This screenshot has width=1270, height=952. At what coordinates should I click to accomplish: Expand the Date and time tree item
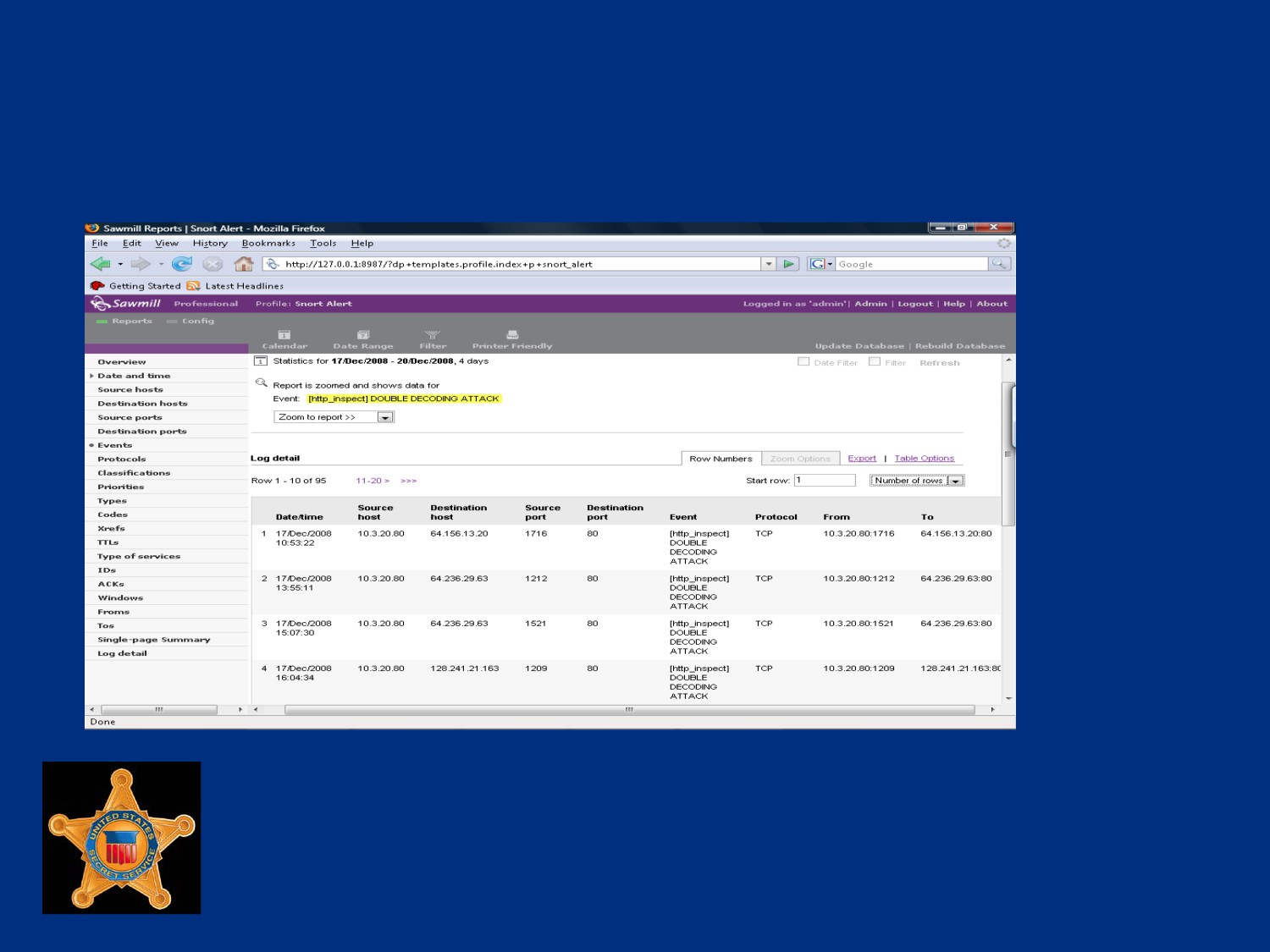point(91,376)
